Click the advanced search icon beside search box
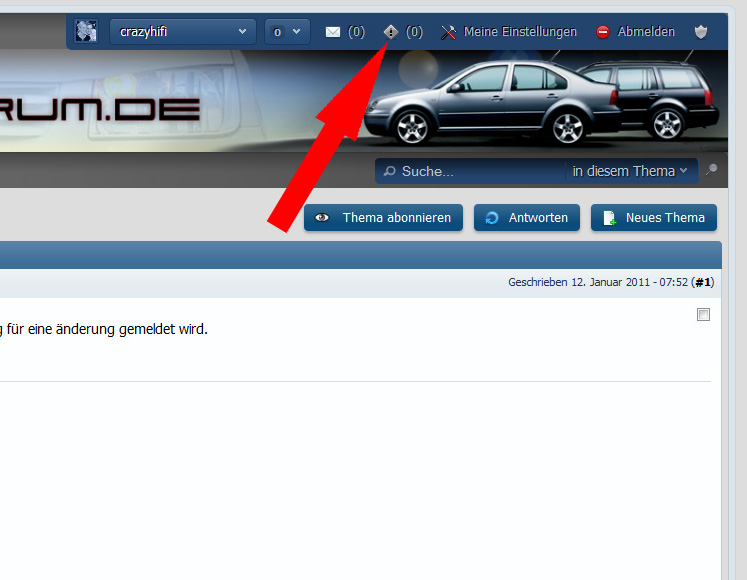The width and height of the screenshot is (747, 580). (712, 169)
